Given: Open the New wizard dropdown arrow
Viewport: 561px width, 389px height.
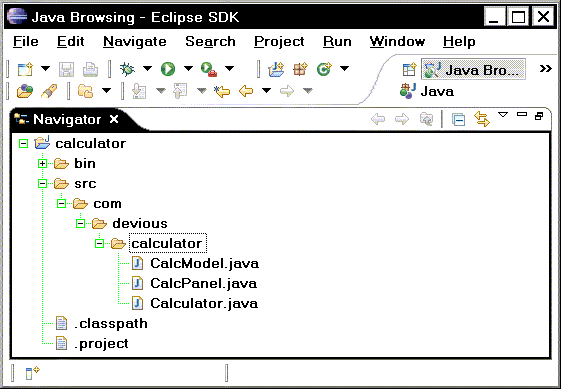Looking at the screenshot, I should pyautogui.click(x=45, y=68).
